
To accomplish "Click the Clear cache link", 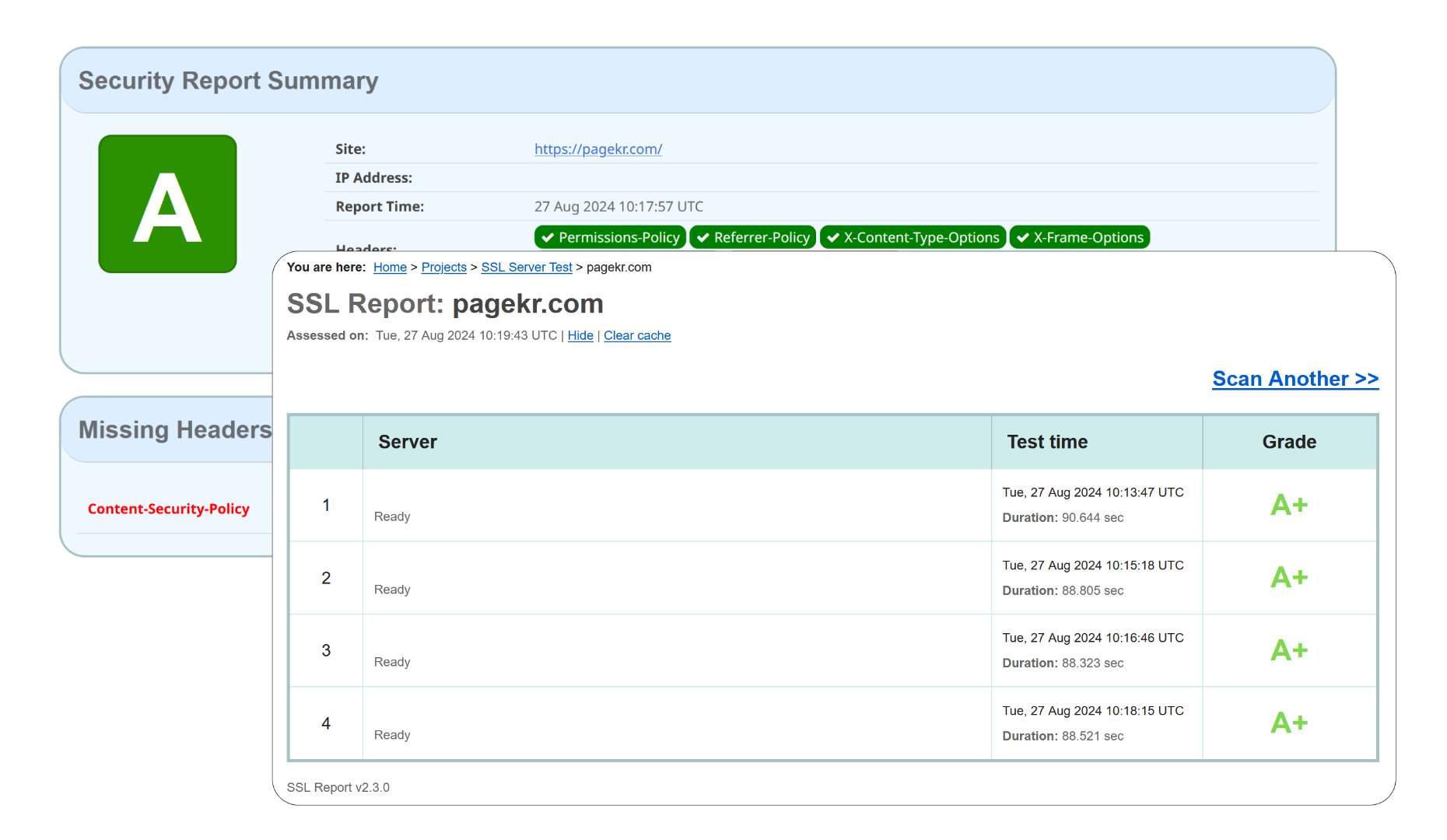I will (x=637, y=335).
